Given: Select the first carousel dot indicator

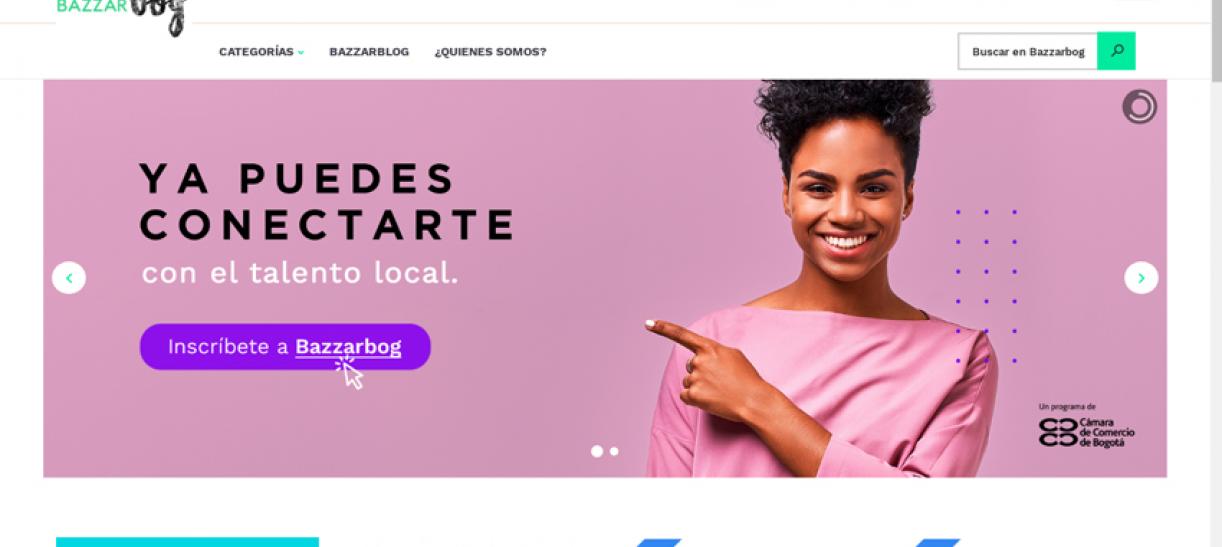Looking at the screenshot, I should tap(597, 451).
